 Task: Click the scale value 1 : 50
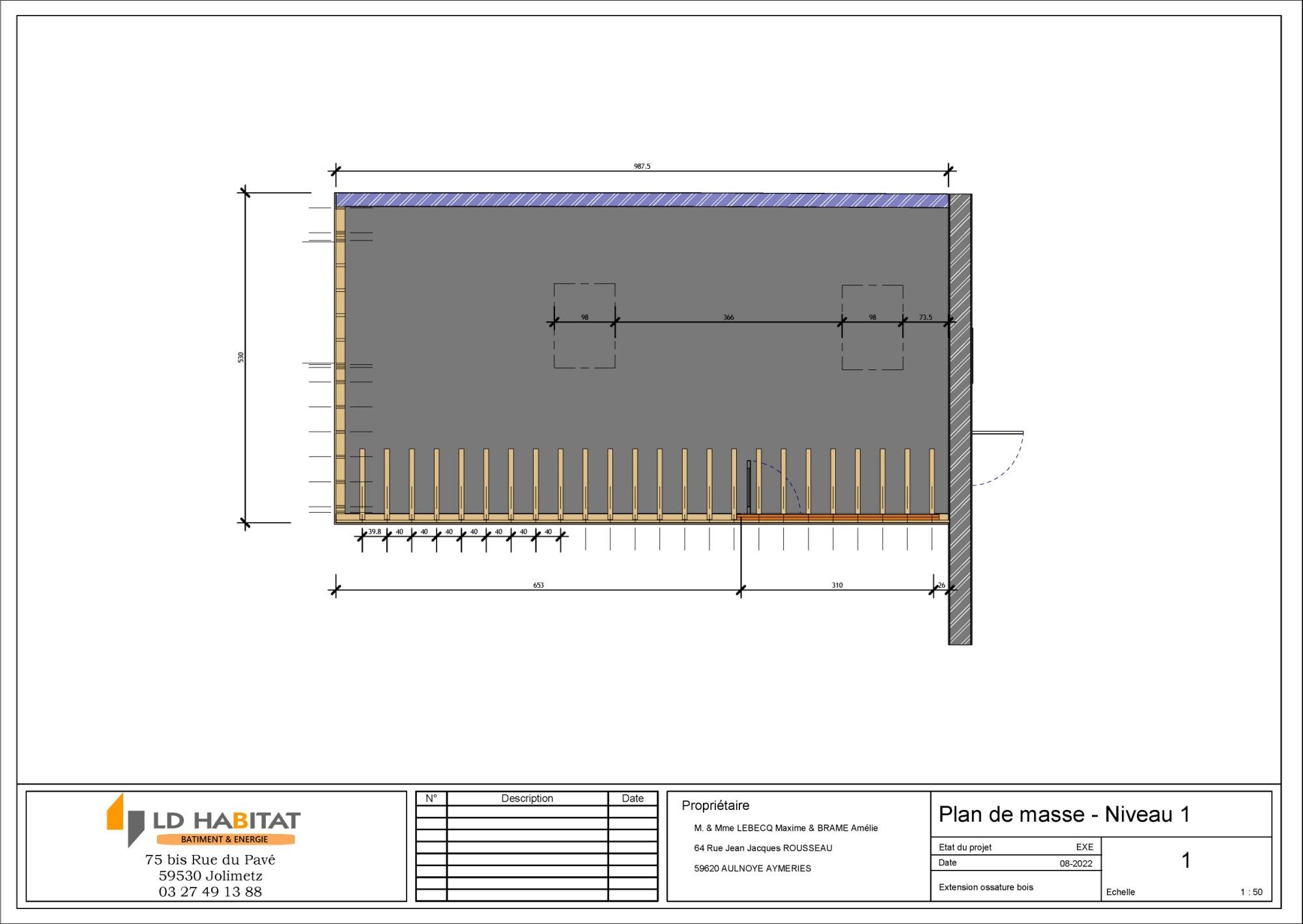coord(1251,892)
